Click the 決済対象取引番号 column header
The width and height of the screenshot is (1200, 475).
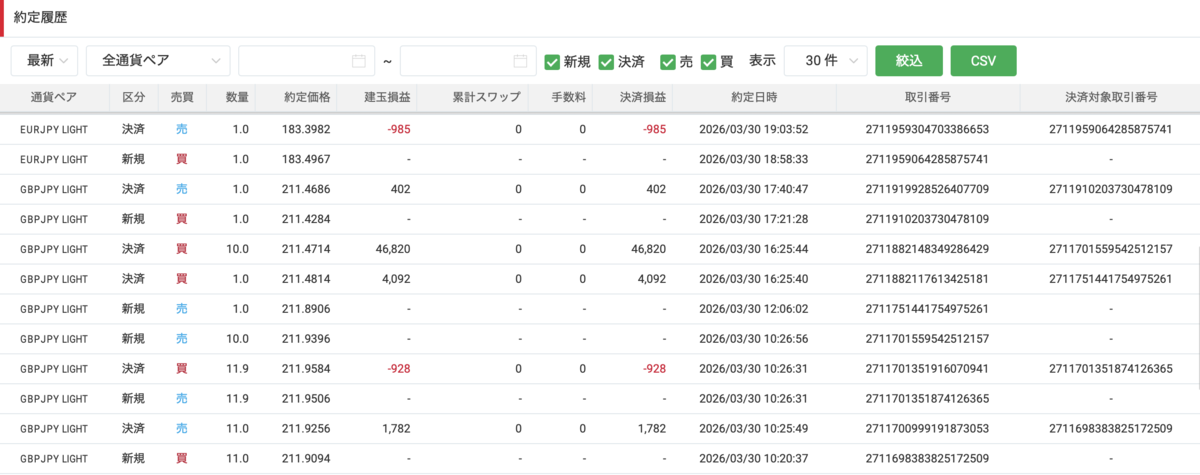1111,98
